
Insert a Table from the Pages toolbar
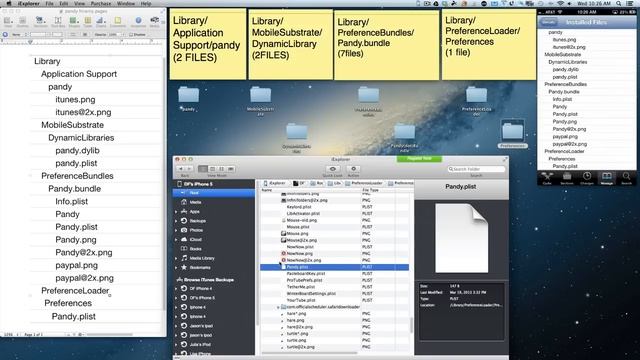(x=88, y=20)
